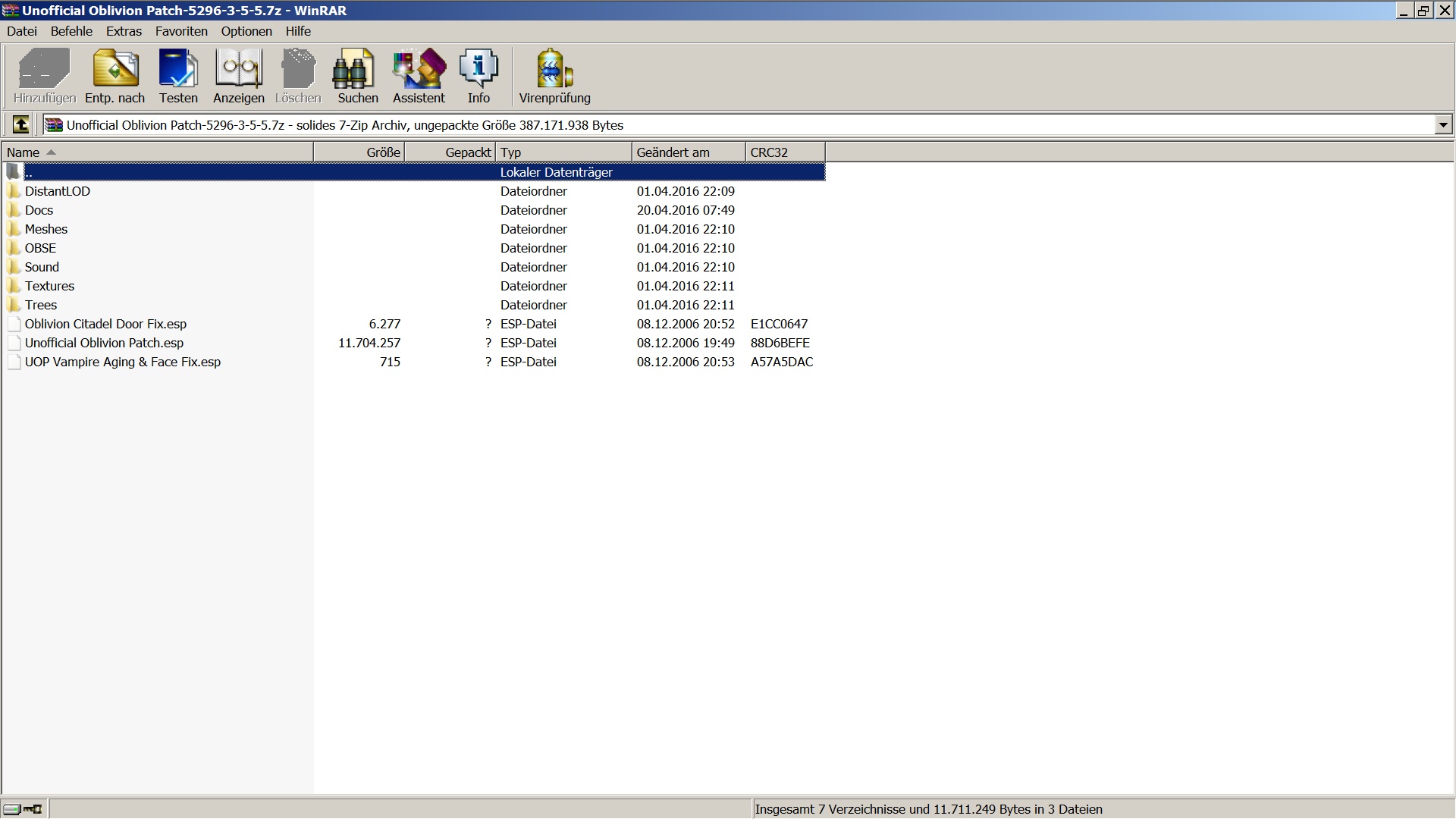Viewport: 1456px width, 819px height.
Task: Open the Befehle menu
Action: (71, 31)
